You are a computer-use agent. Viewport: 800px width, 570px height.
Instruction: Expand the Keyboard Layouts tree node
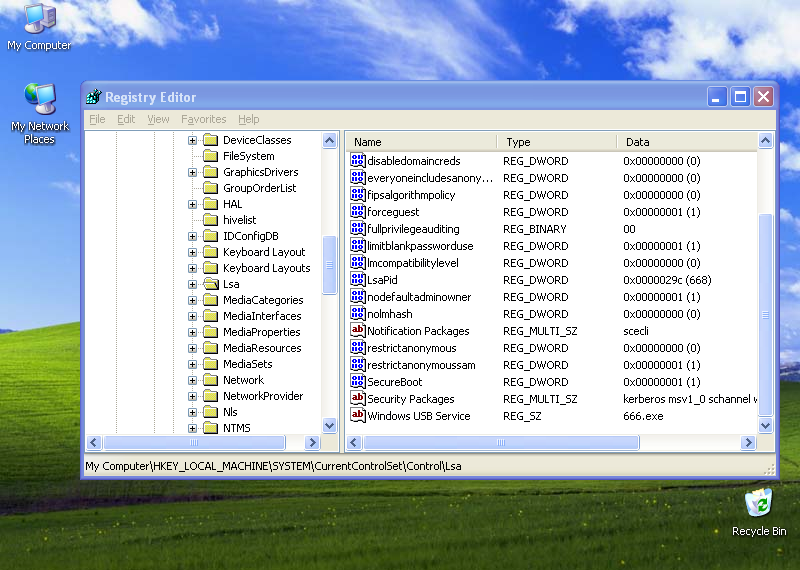(192, 268)
